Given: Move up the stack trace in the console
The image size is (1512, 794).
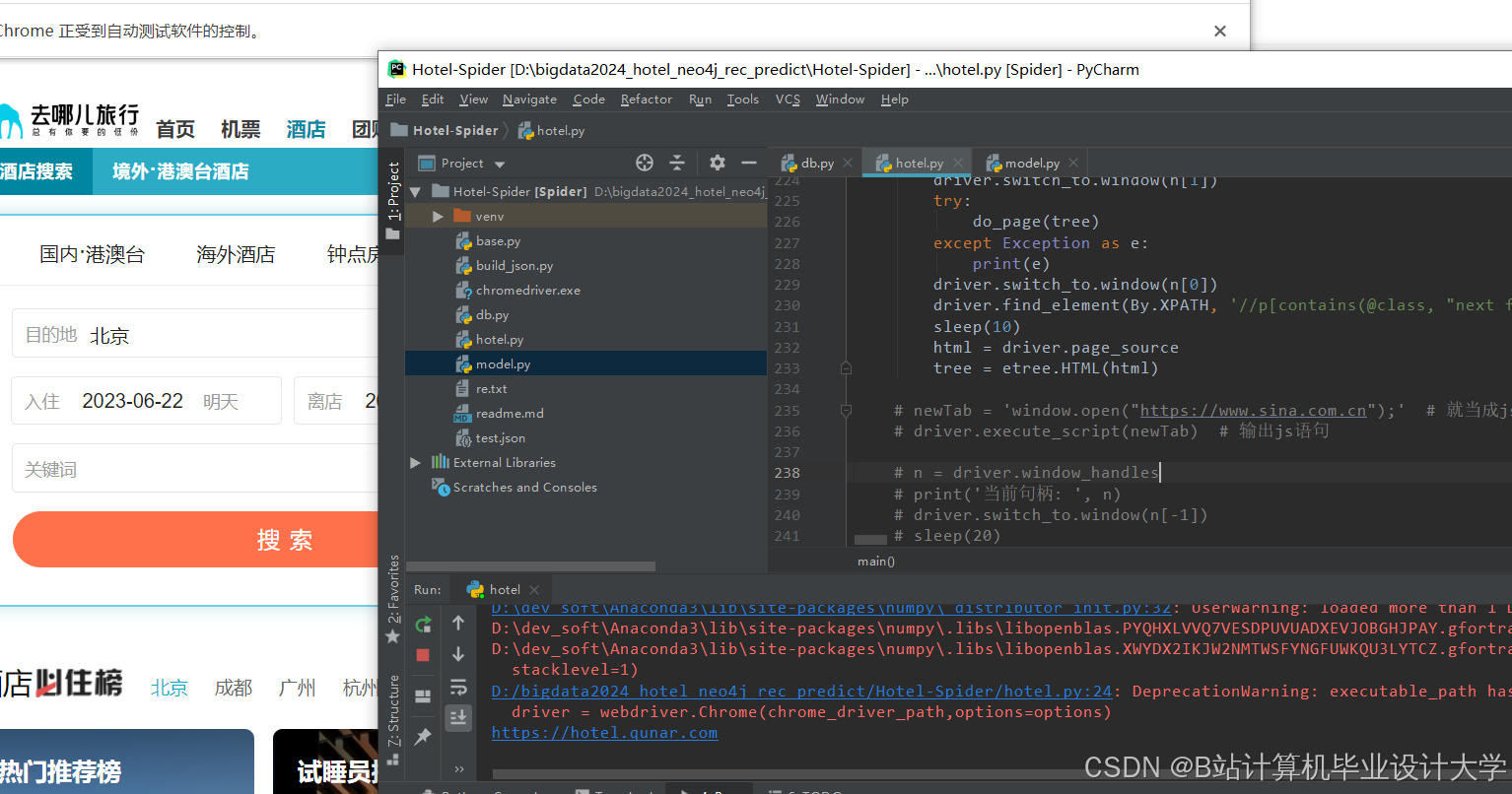Looking at the screenshot, I should pyautogui.click(x=458, y=623).
